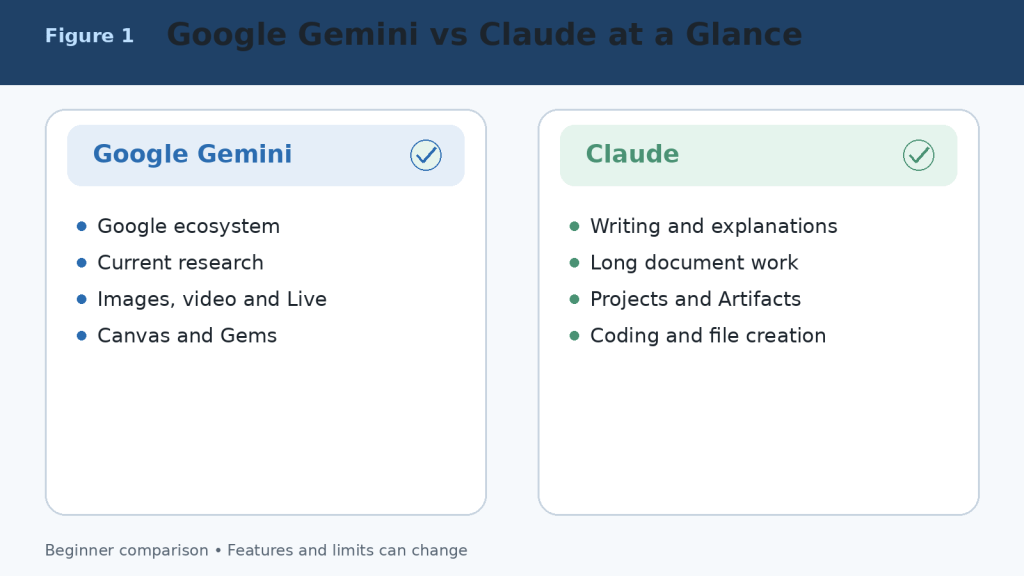Click the Google ecosystem text
Image resolution: width=1024 pixels, height=576 pixels.
pos(189,227)
